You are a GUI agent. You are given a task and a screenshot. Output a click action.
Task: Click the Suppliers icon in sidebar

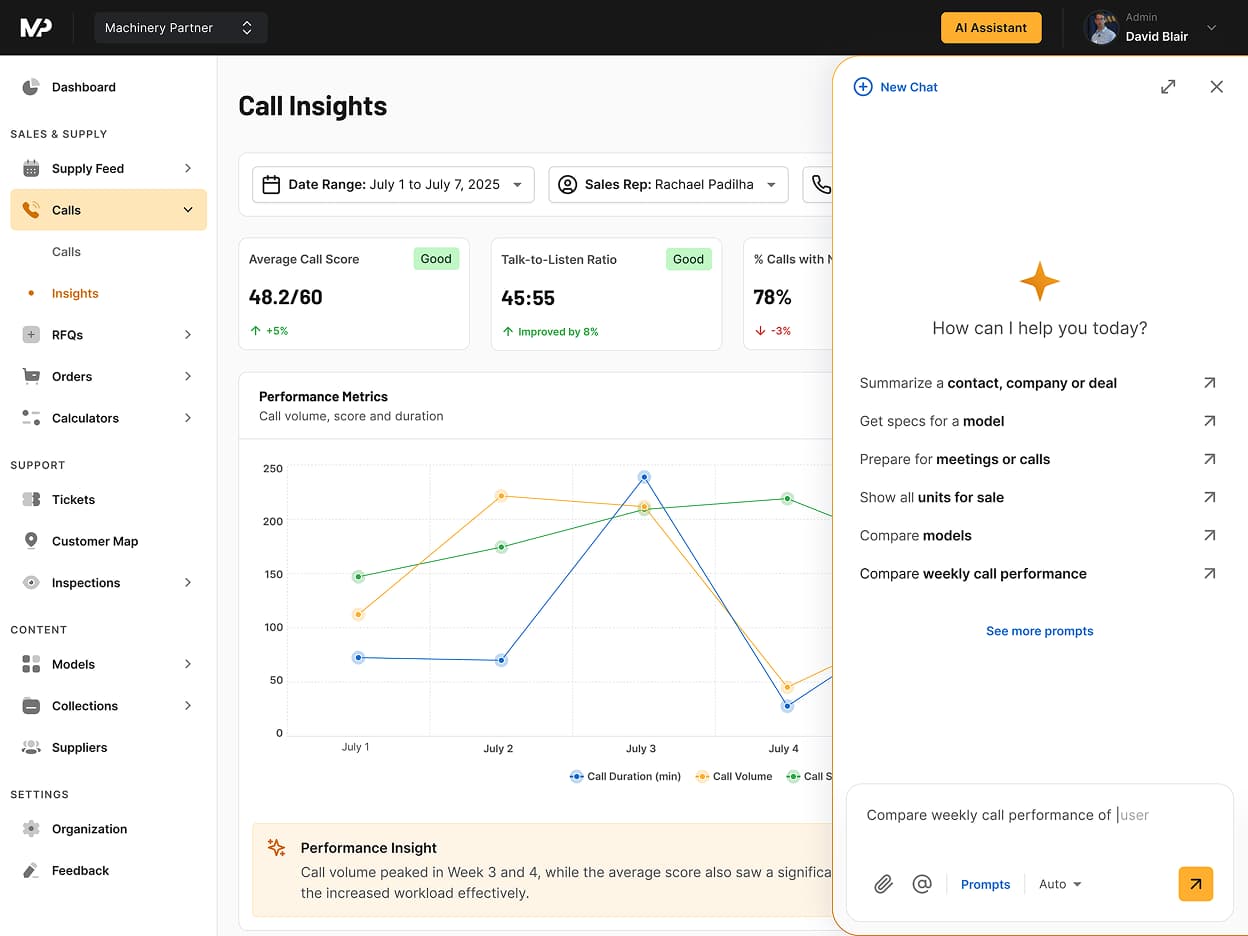coord(31,747)
